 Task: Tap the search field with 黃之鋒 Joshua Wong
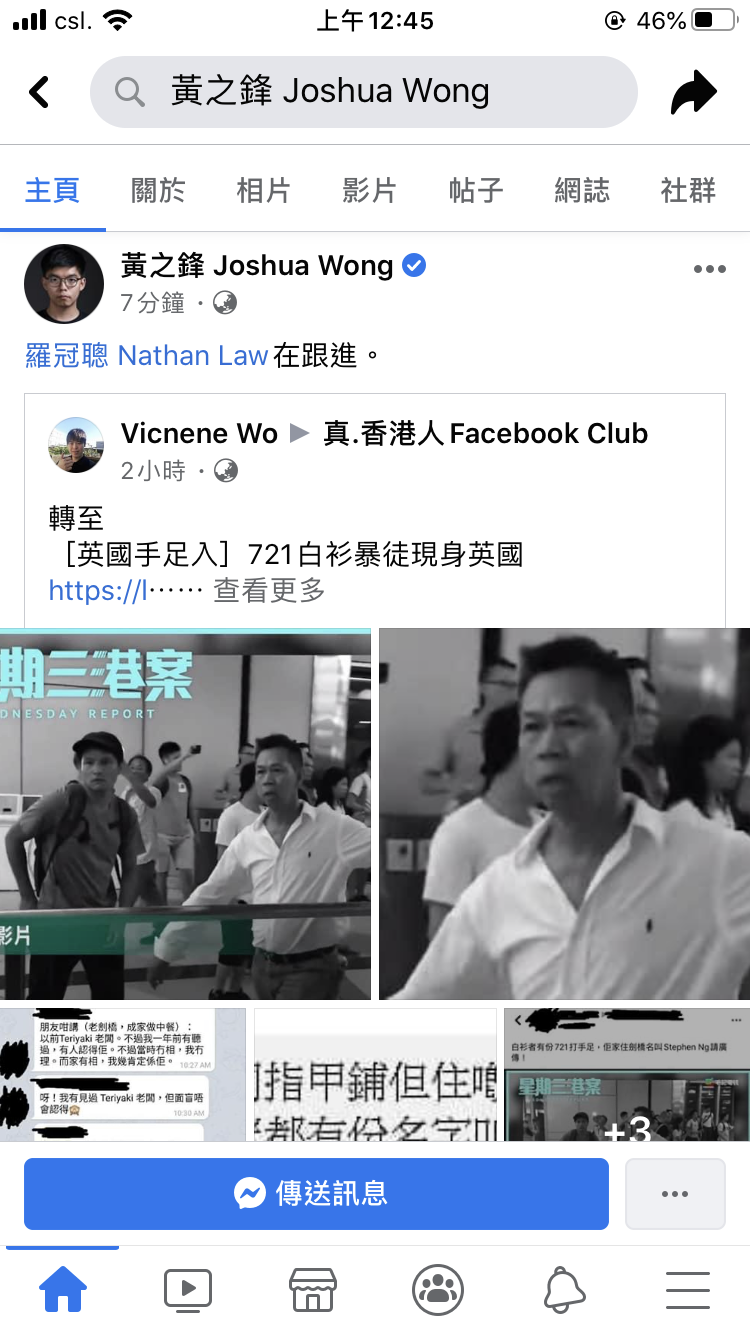364,92
